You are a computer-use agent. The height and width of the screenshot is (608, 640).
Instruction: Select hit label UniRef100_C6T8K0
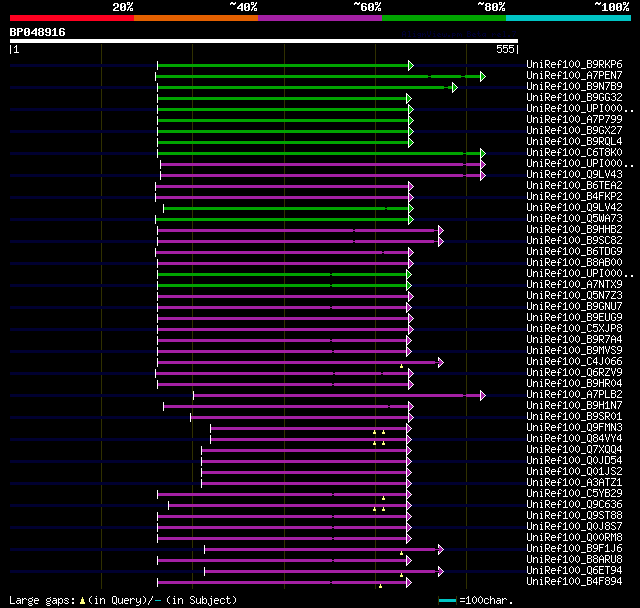click(x=574, y=153)
